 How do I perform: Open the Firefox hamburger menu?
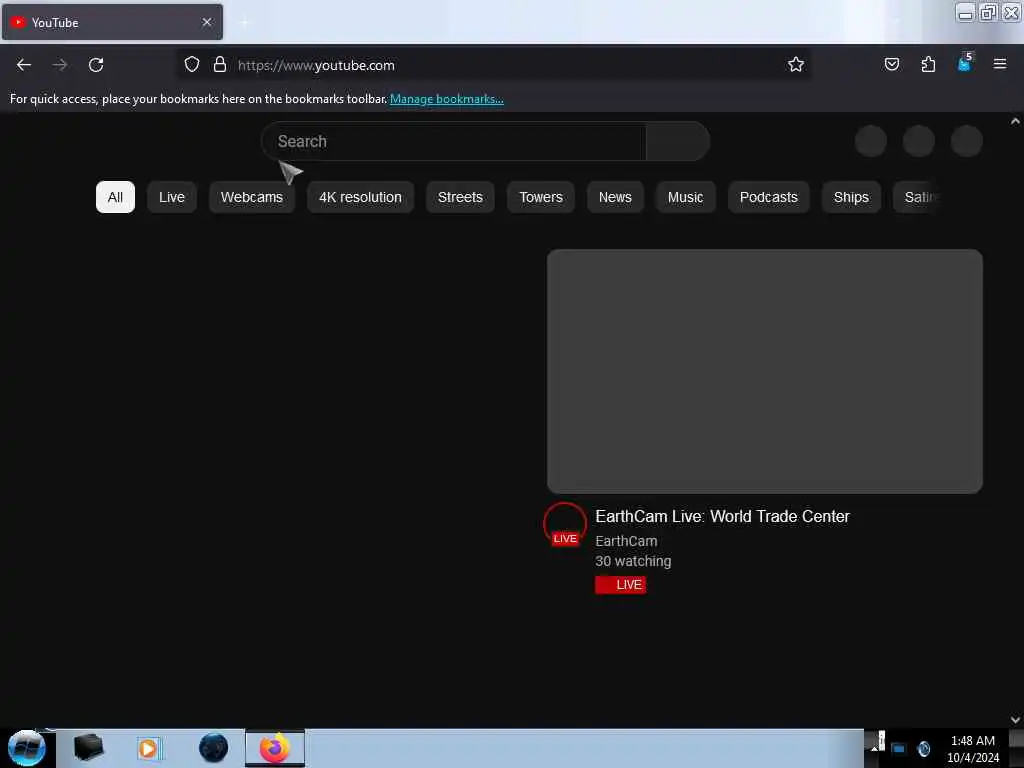(x=1000, y=64)
